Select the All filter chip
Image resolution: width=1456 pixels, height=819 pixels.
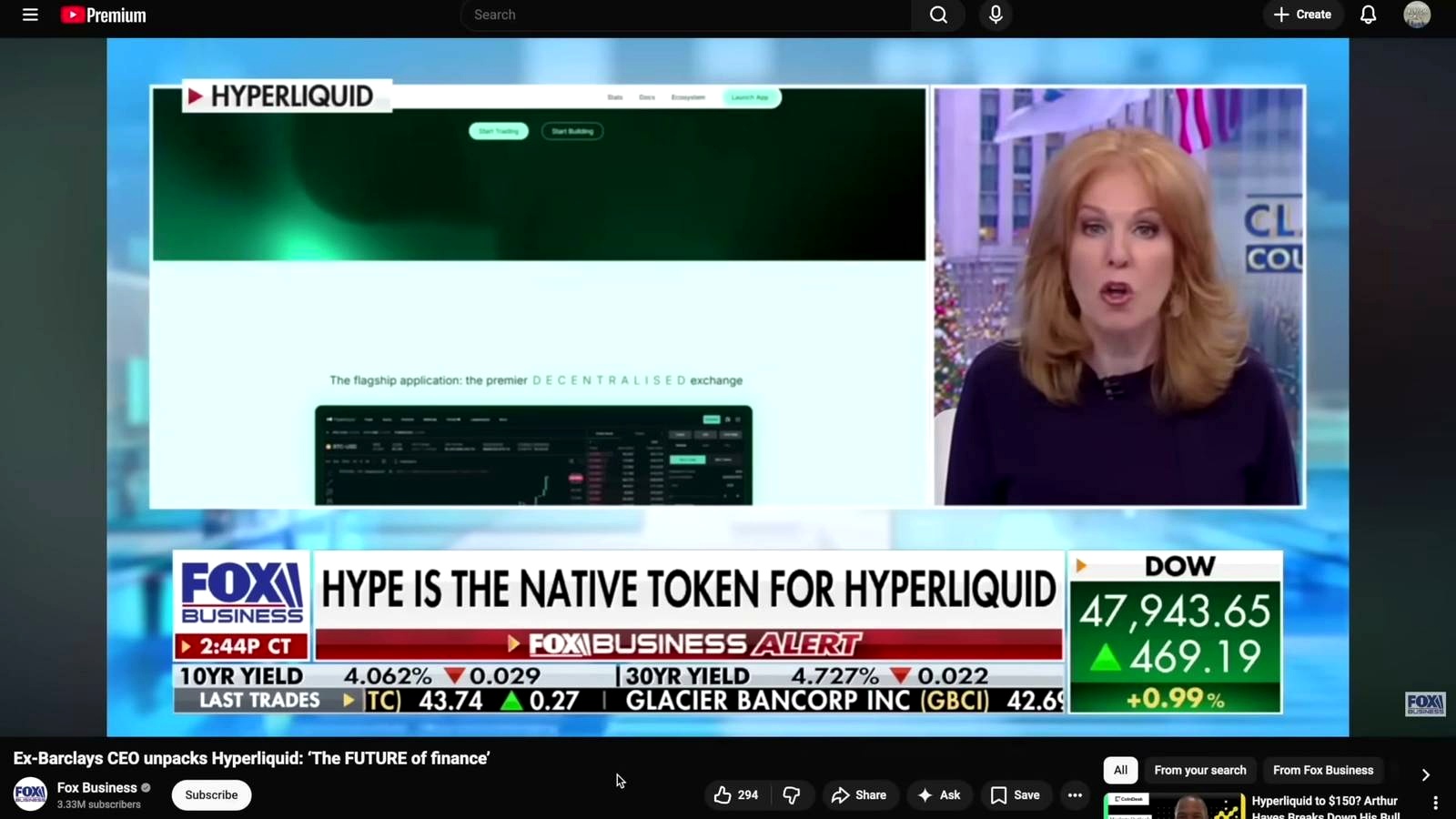click(1120, 770)
